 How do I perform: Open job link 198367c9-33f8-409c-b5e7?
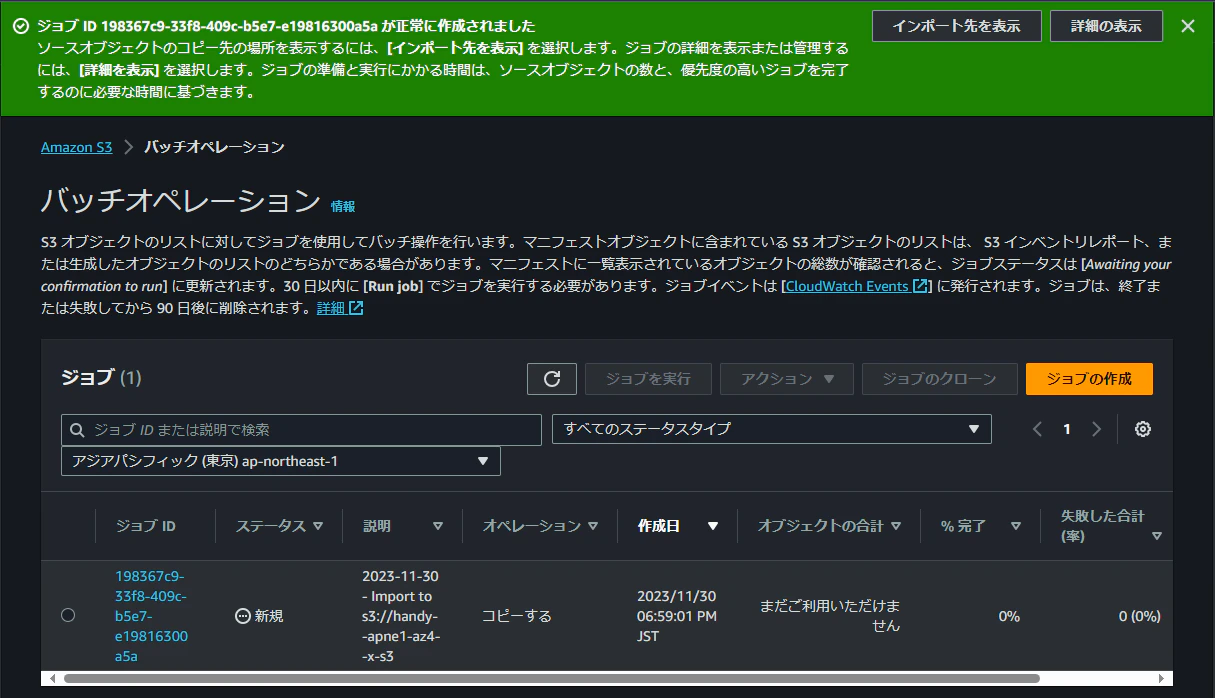151,616
